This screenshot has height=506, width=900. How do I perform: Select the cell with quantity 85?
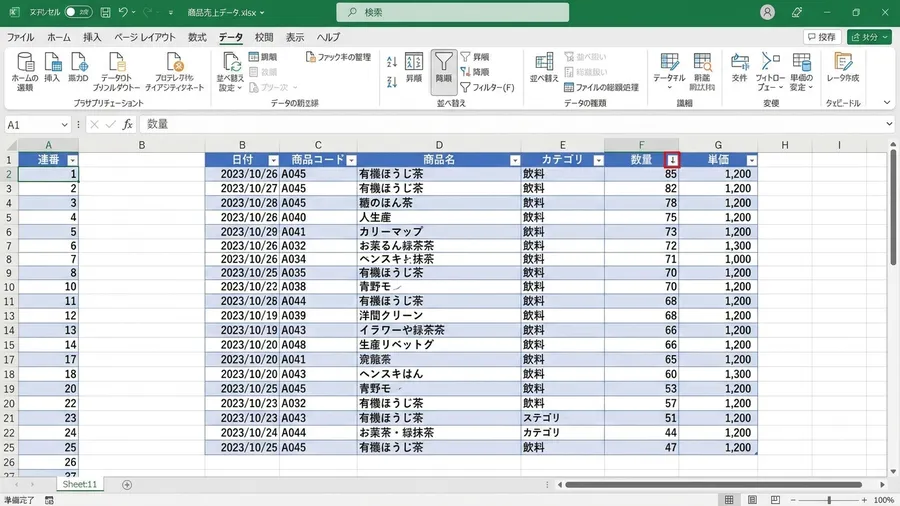pyautogui.click(x=641, y=174)
